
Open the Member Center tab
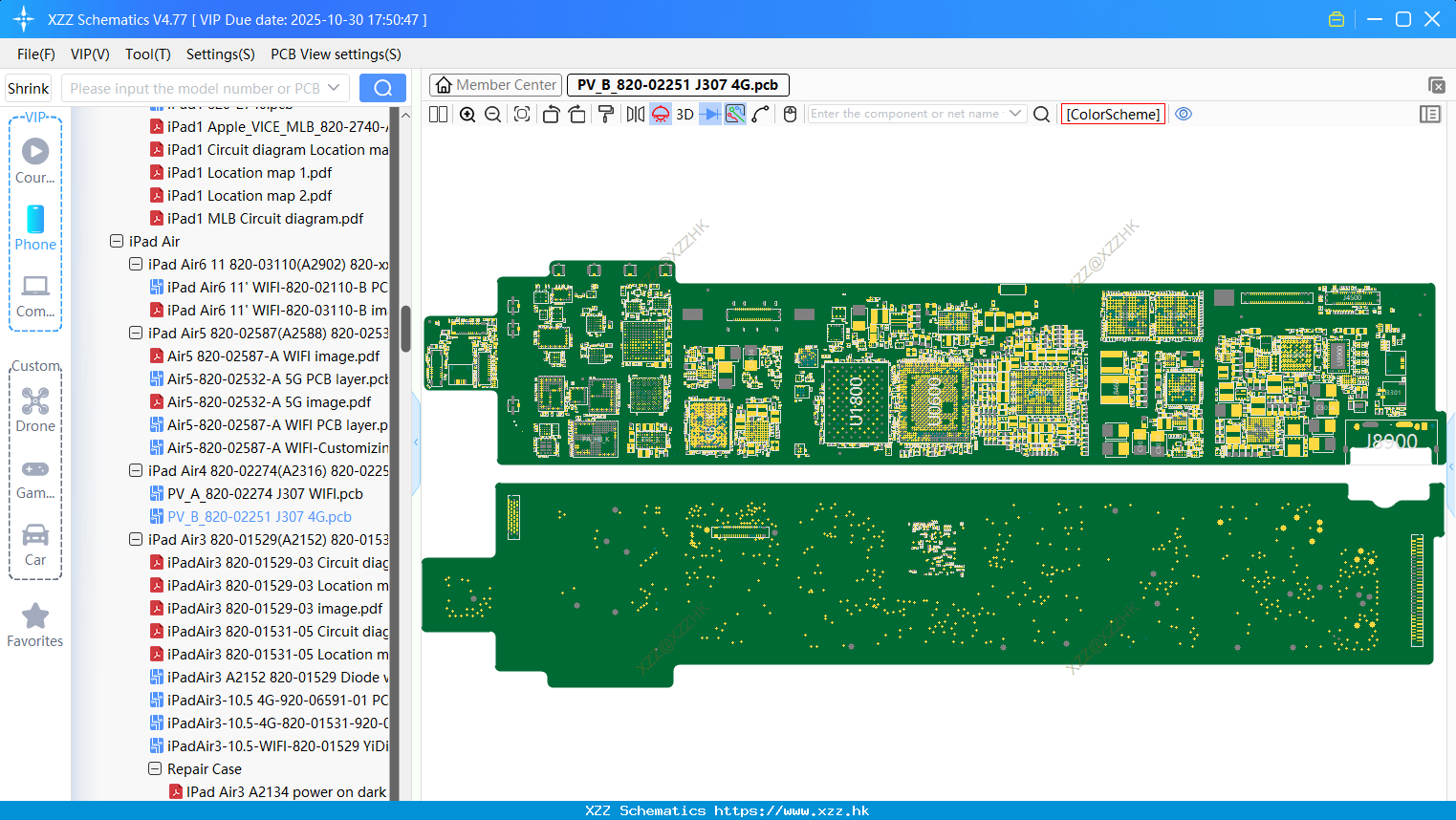(495, 85)
